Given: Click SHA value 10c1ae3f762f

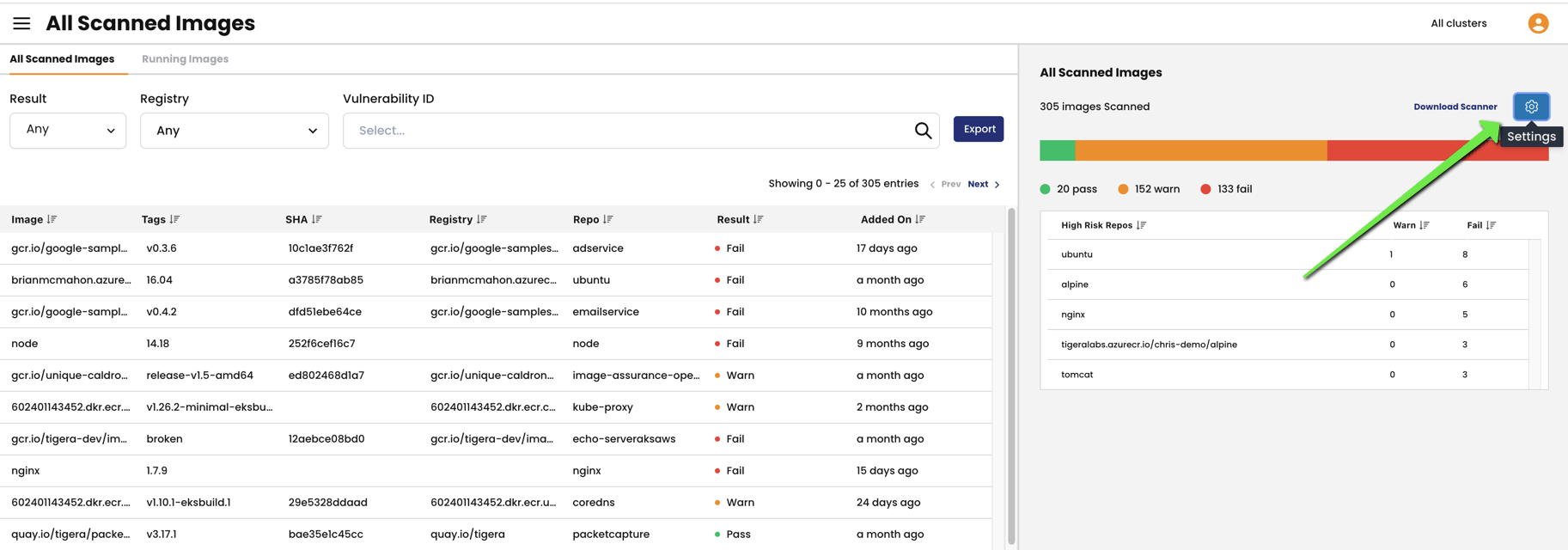Looking at the screenshot, I should tap(320, 248).
